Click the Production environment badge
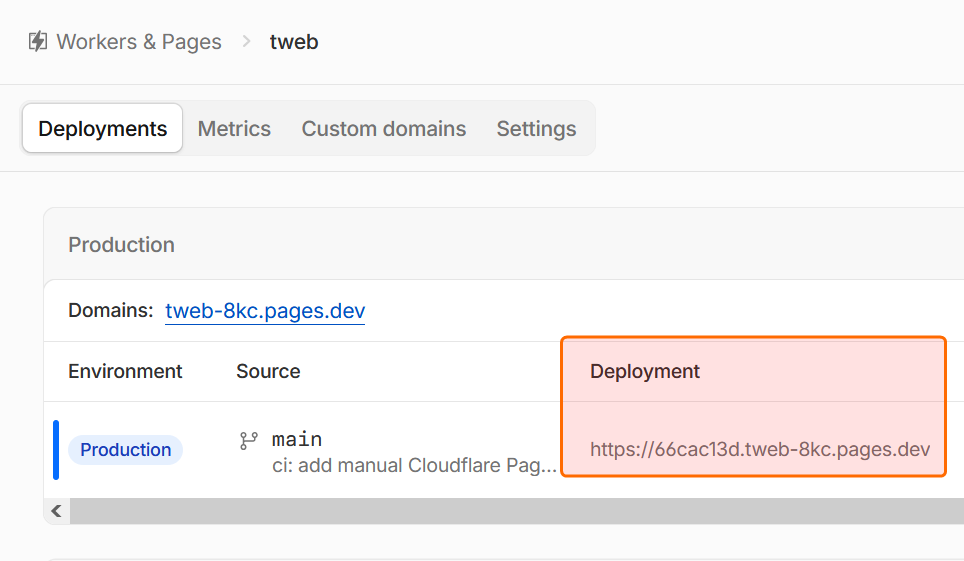The image size is (964, 561). 125,450
